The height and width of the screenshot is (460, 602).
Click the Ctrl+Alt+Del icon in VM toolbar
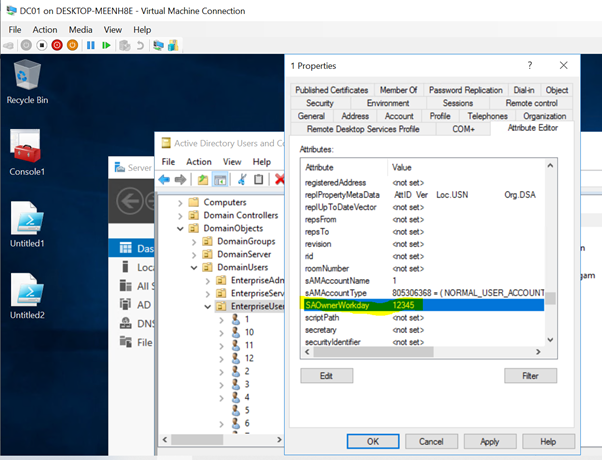pyautogui.click(x=8, y=46)
